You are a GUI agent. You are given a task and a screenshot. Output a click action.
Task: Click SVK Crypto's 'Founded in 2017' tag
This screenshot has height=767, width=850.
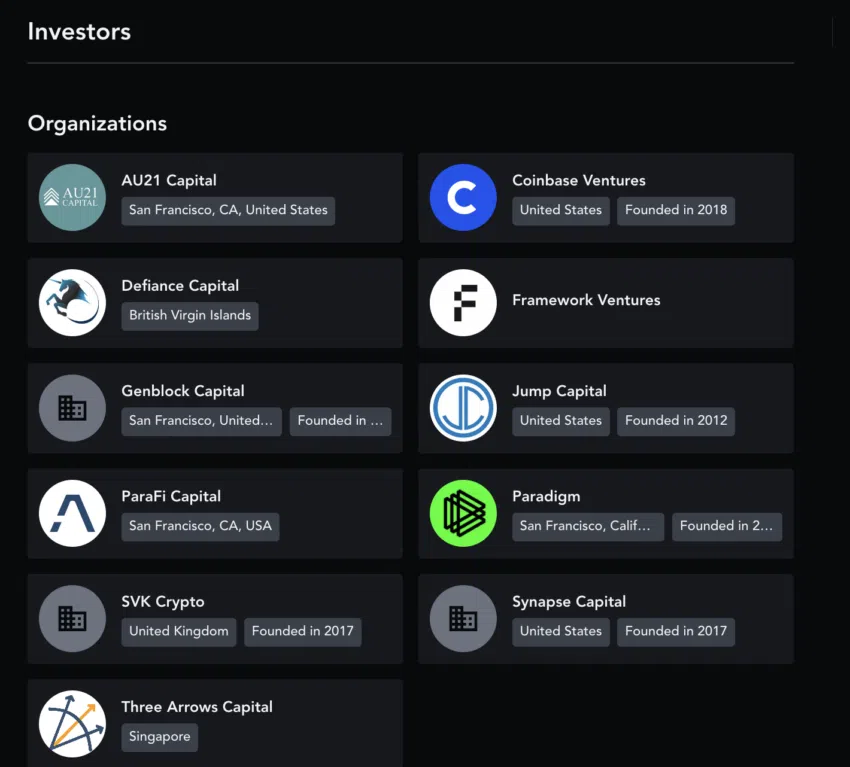pyautogui.click(x=302, y=631)
